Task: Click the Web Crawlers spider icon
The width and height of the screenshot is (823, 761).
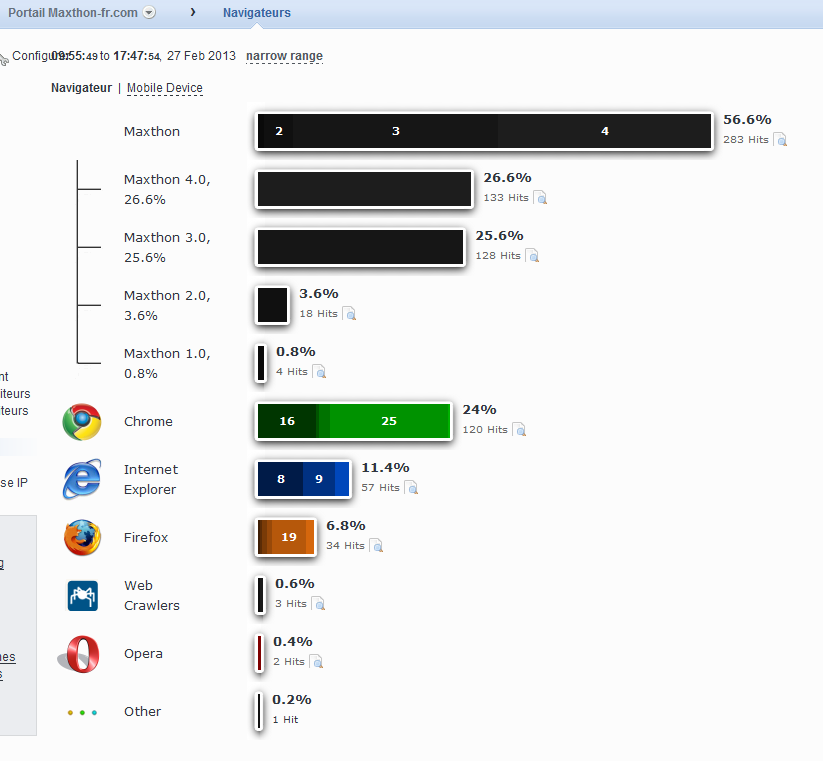Action: click(83, 596)
